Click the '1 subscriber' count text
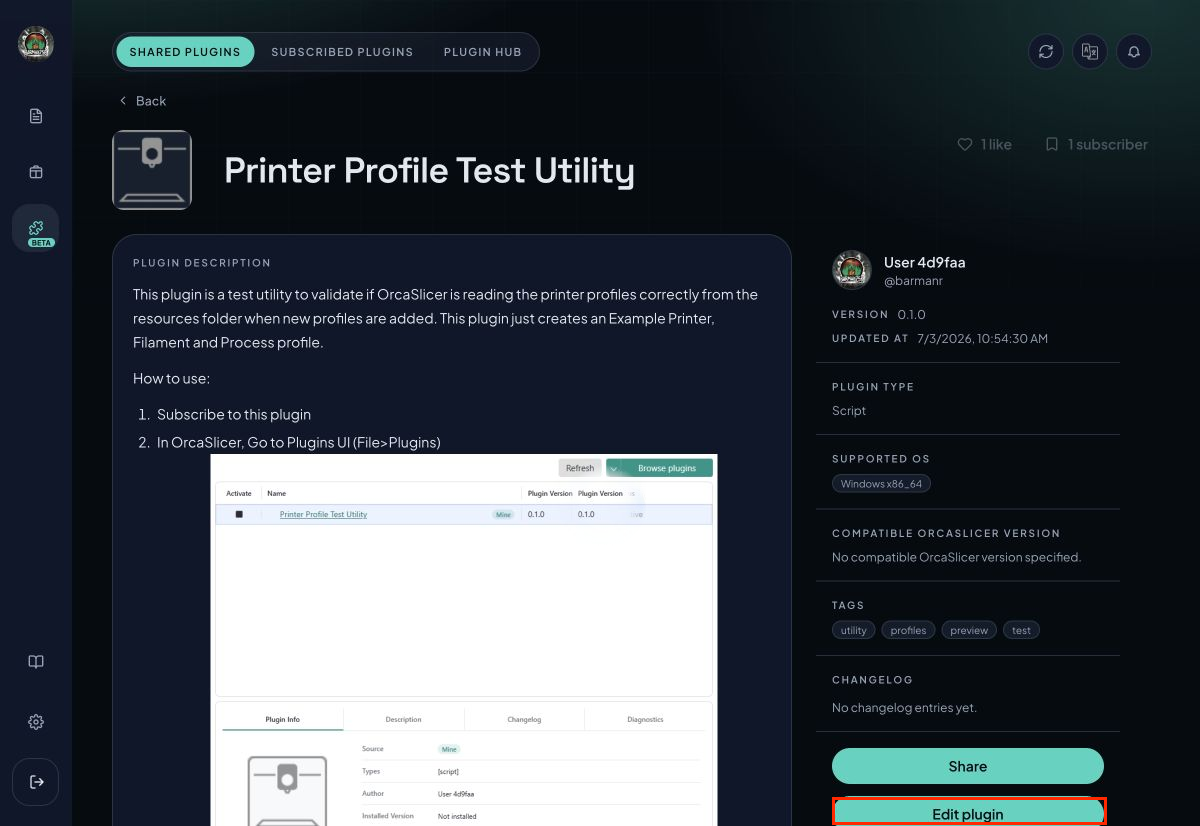 click(x=1108, y=144)
